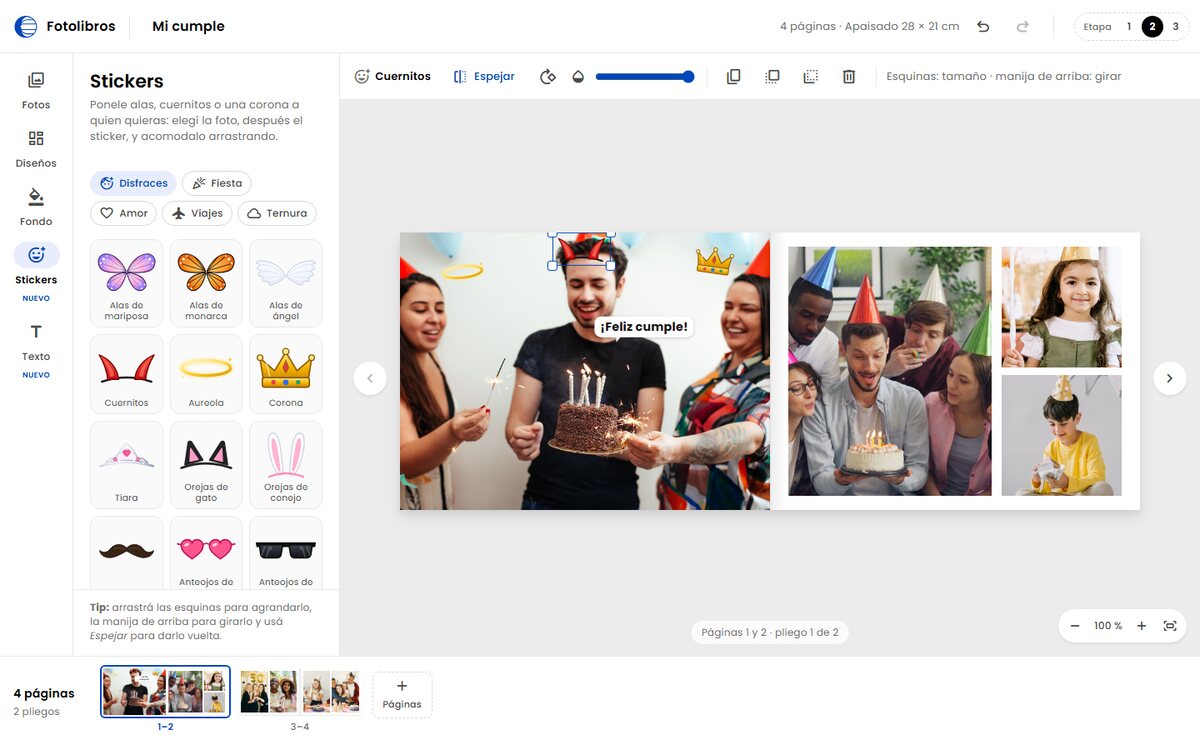Zoom in with the plus button
This screenshot has height=750, width=1200.
(1141, 626)
